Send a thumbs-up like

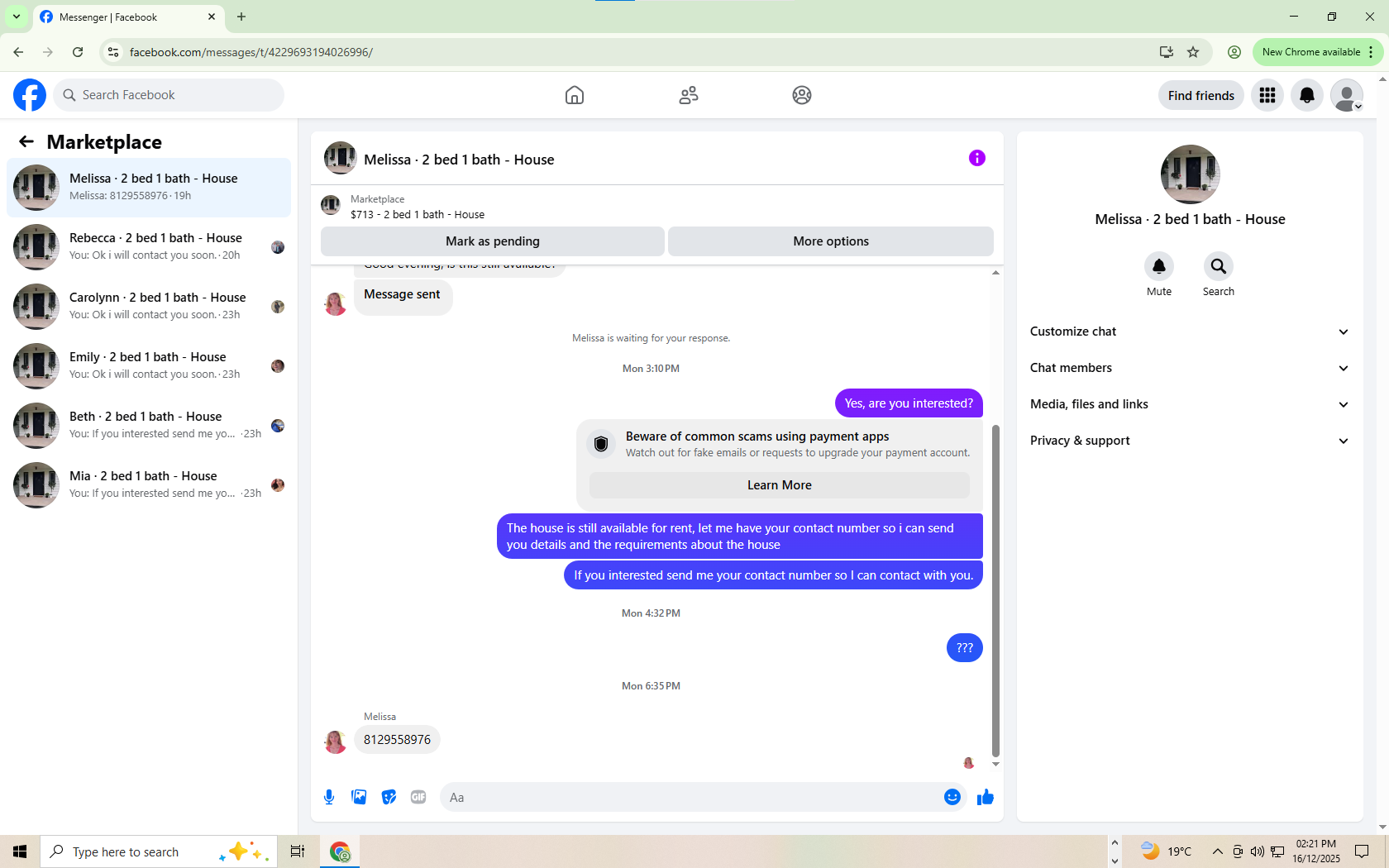click(x=986, y=797)
